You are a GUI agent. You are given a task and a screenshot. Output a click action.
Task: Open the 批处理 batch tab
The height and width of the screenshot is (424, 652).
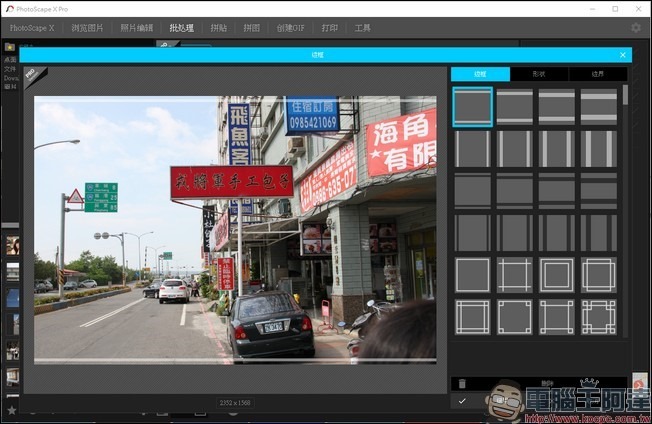click(182, 28)
